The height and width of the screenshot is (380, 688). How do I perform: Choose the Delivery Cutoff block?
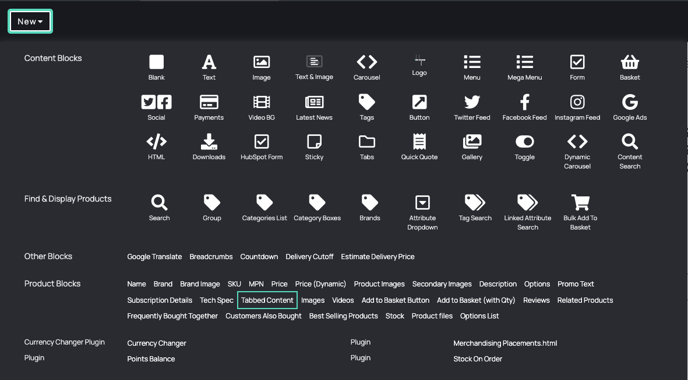pos(309,257)
